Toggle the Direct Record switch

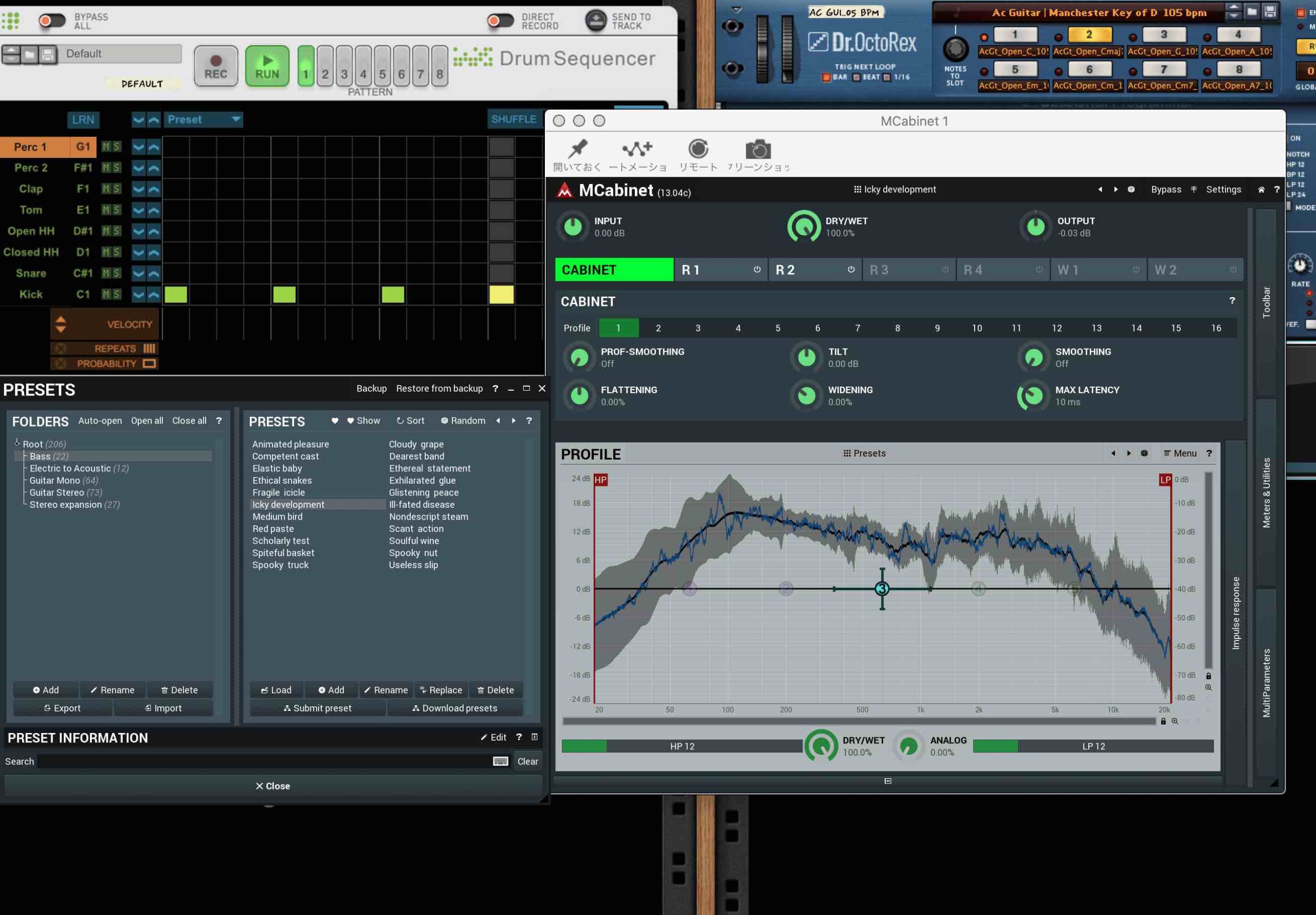point(500,21)
